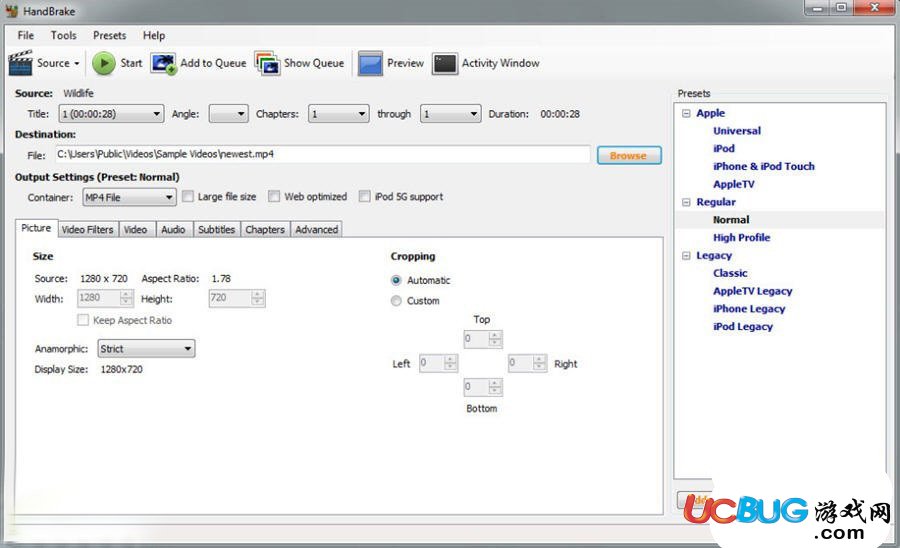Switch to the Video tab
The image size is (900, 548).
click(x=135, y=230)
